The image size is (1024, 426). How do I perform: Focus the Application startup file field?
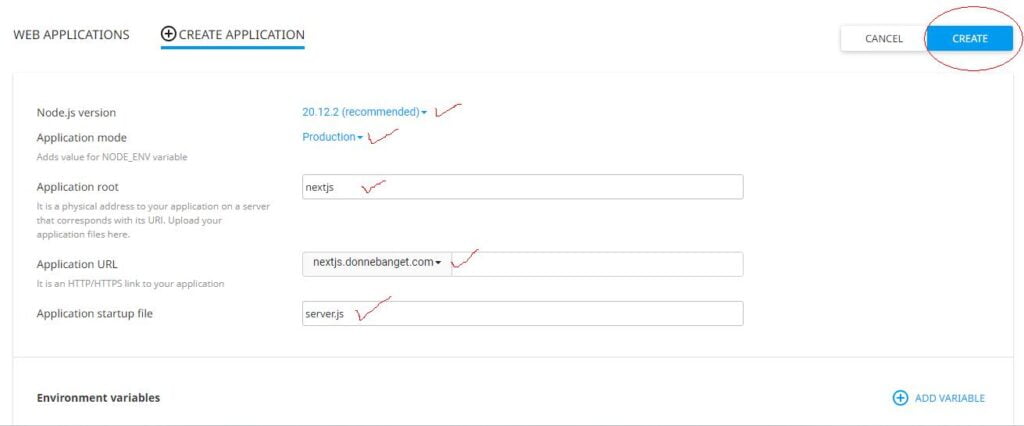coord(522,314)
